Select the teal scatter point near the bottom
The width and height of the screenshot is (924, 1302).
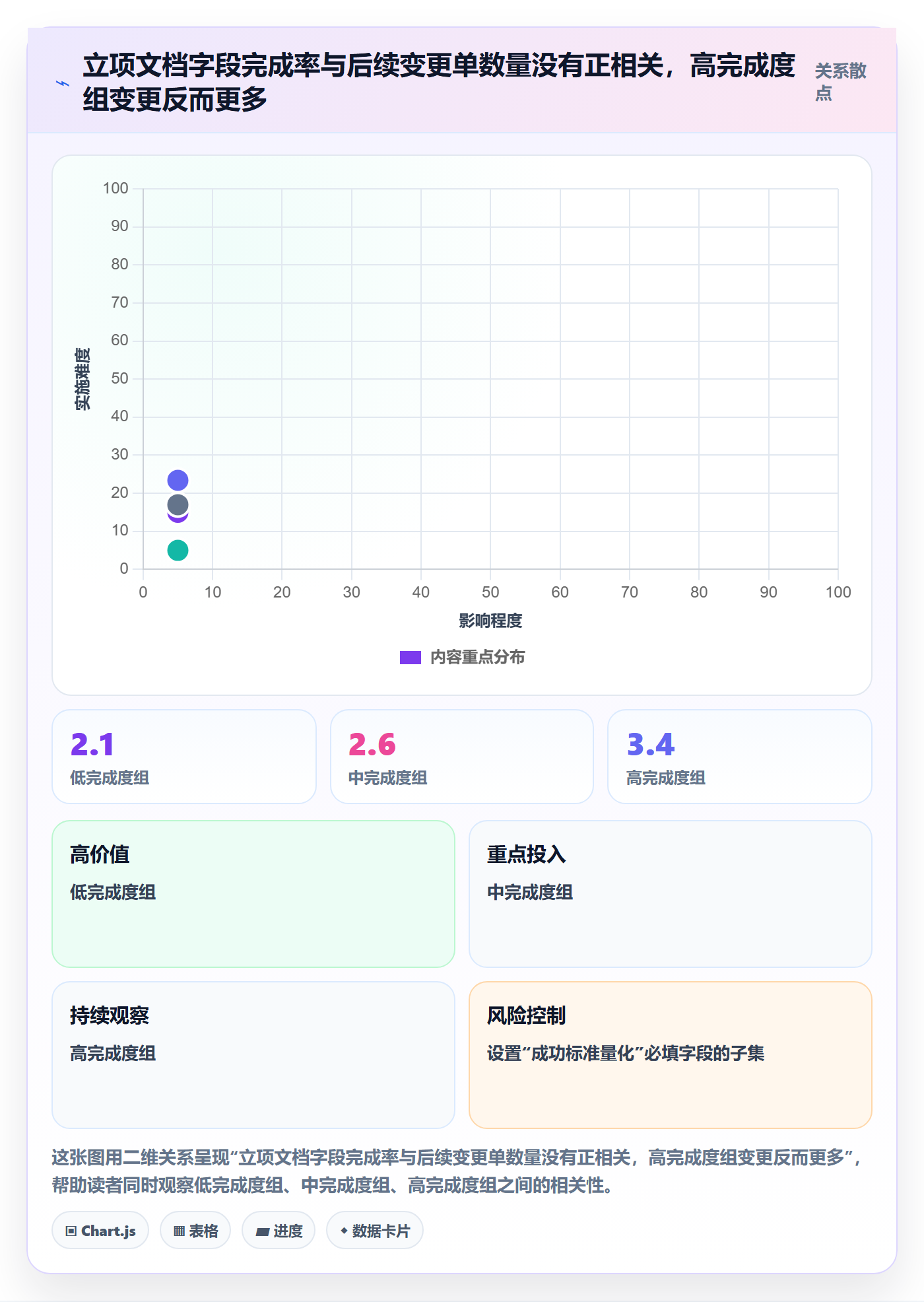point(178,550)
